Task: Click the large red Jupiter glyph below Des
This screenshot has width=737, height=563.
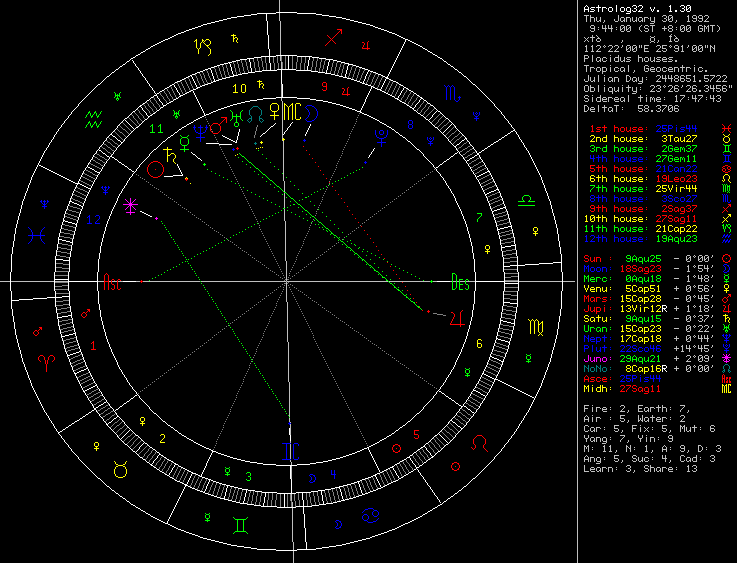Action: (x=457, y=319)
